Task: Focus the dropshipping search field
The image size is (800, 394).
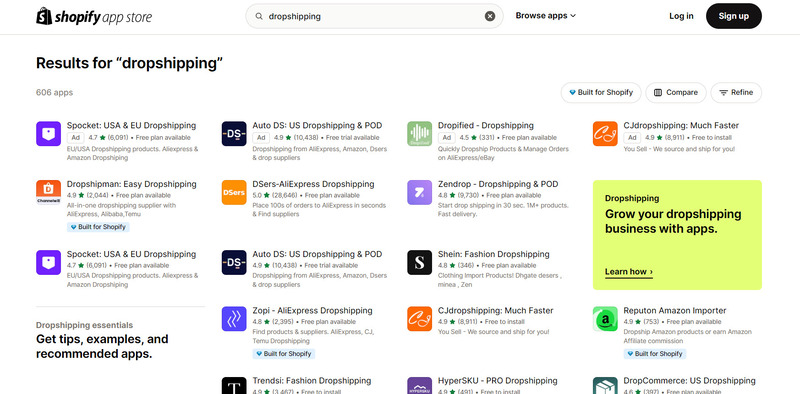Action: tap(374, 16)
